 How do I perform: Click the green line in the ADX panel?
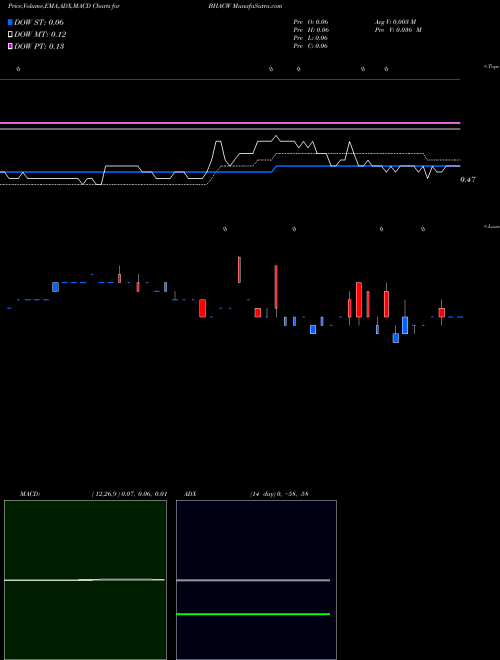tap(253, 614)
